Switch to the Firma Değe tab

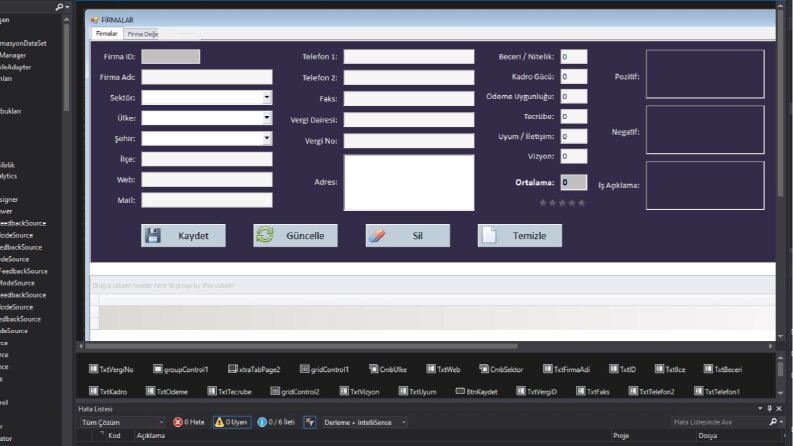click(x=143, y=34)
